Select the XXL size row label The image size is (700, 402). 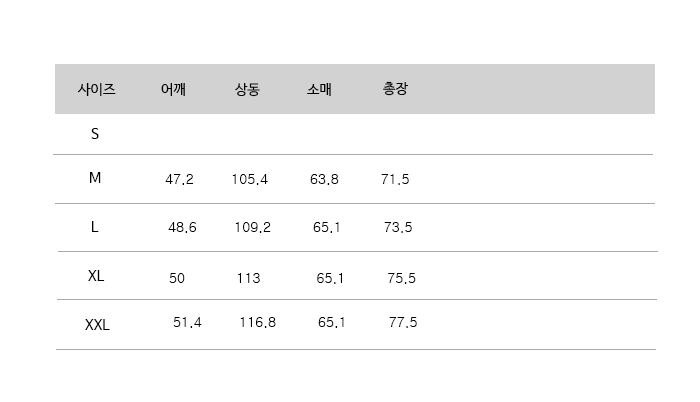coord(97,324)
